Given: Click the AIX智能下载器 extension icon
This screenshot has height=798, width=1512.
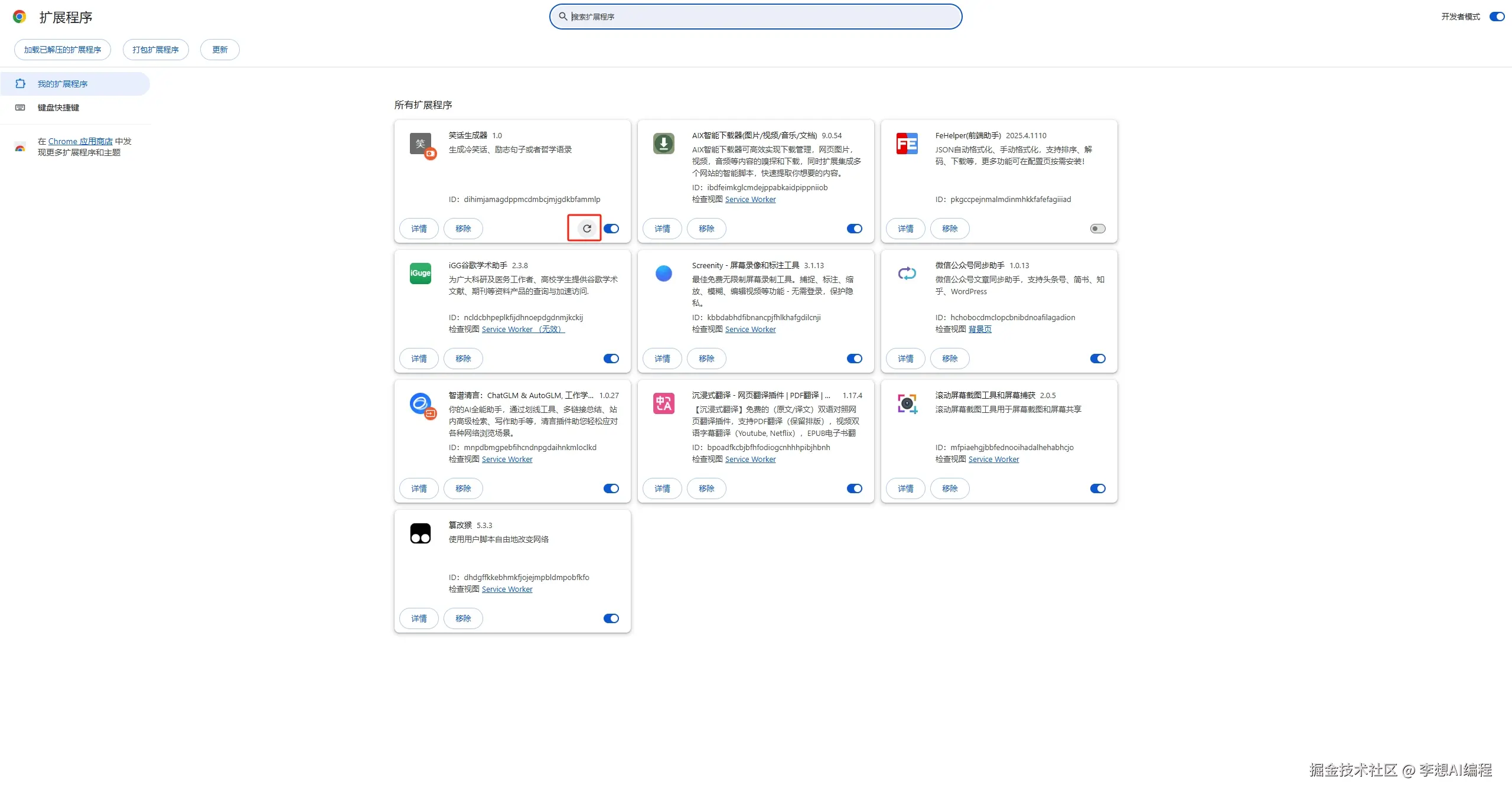Looking at the screenshot, I should 663,144.
